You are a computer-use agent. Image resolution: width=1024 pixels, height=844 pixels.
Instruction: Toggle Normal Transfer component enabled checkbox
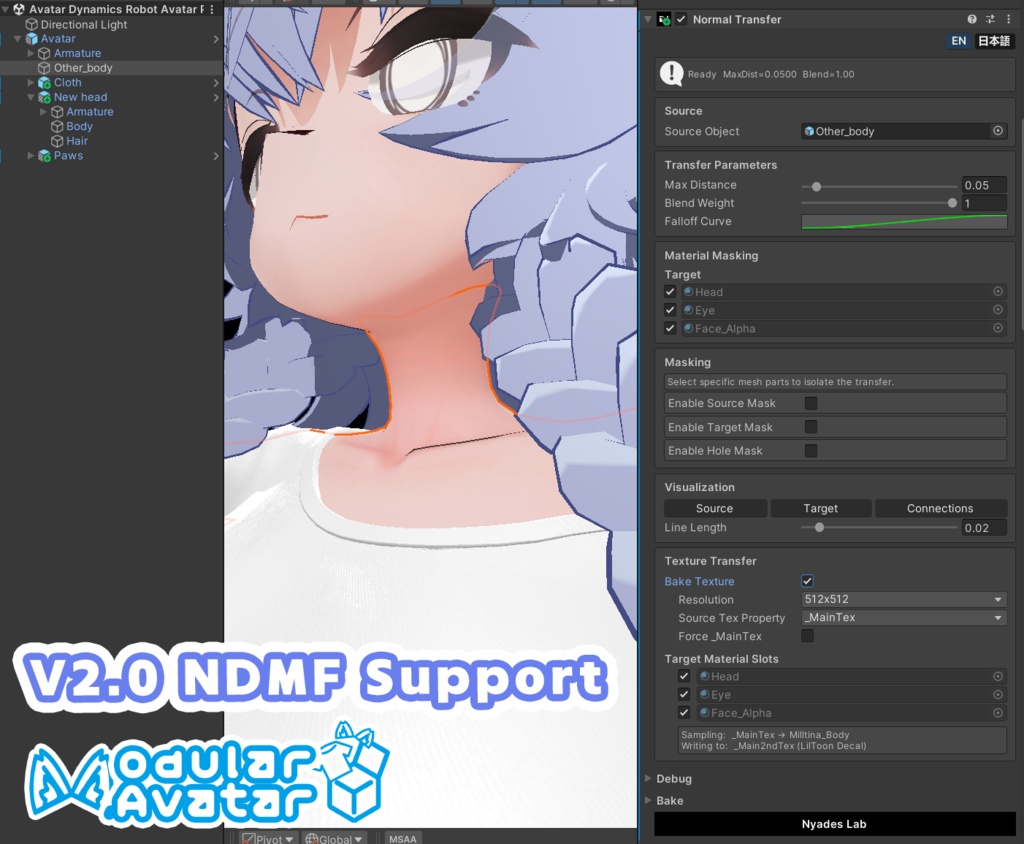click(681, 20)
